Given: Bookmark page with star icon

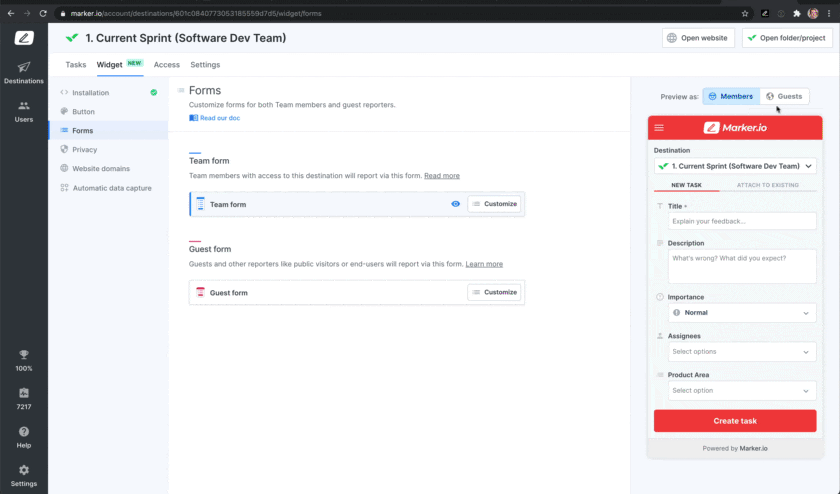Looking at the screenshot, I should pos(745,13).
